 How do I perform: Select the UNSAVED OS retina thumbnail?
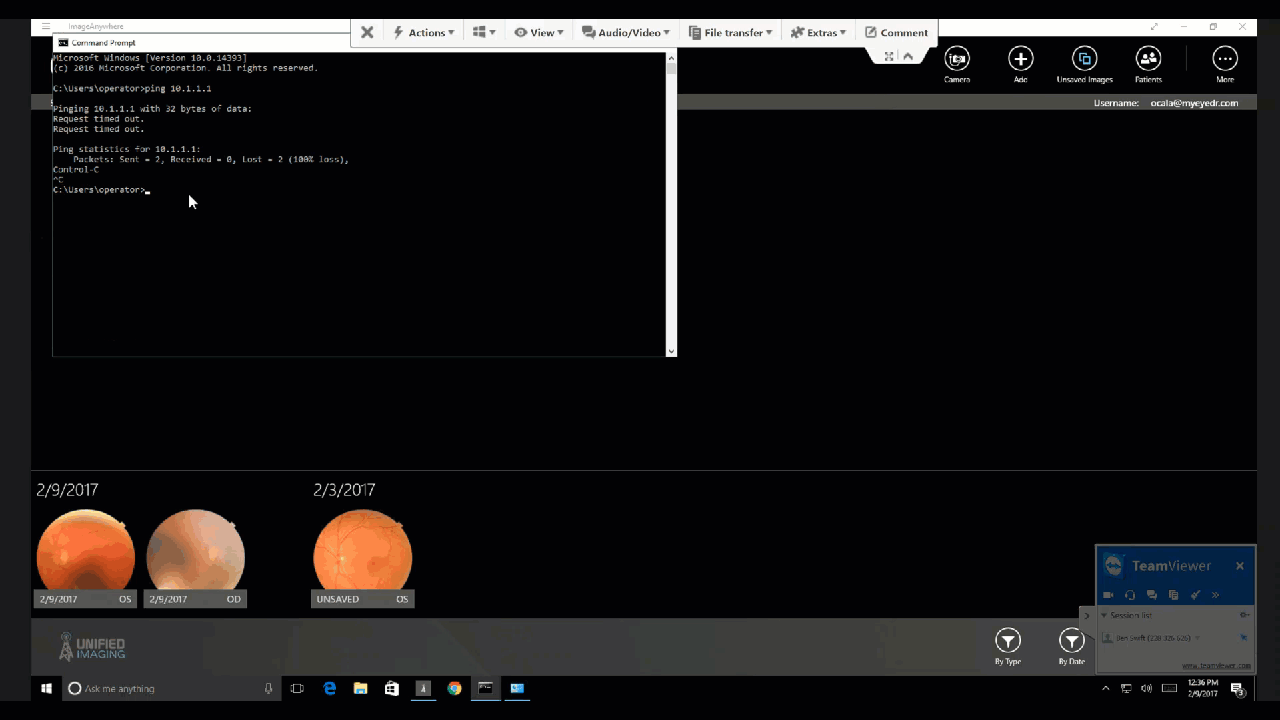pyautogui.click(x=362, y=557)
